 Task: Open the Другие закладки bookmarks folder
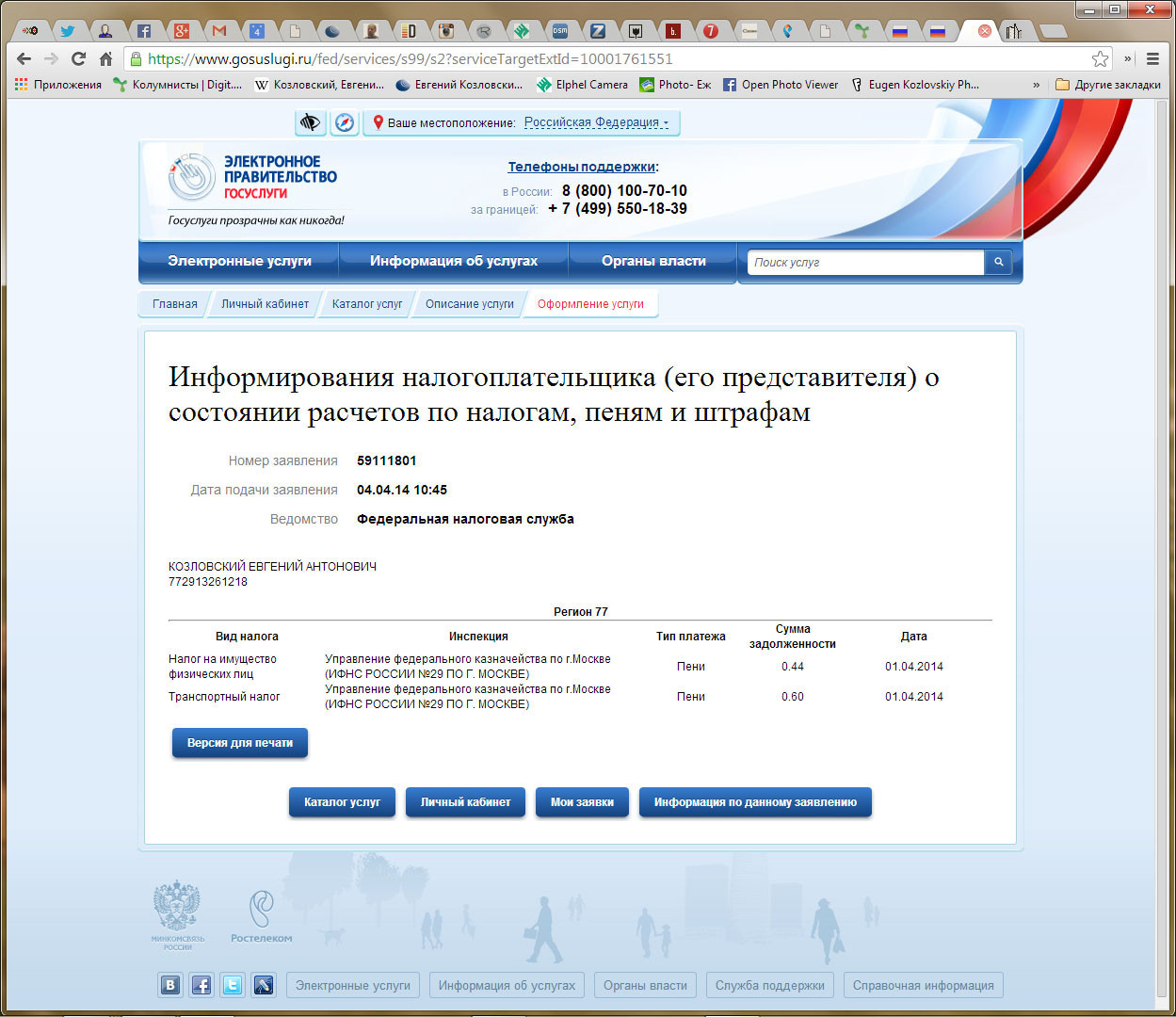(x=1108, y=85)
